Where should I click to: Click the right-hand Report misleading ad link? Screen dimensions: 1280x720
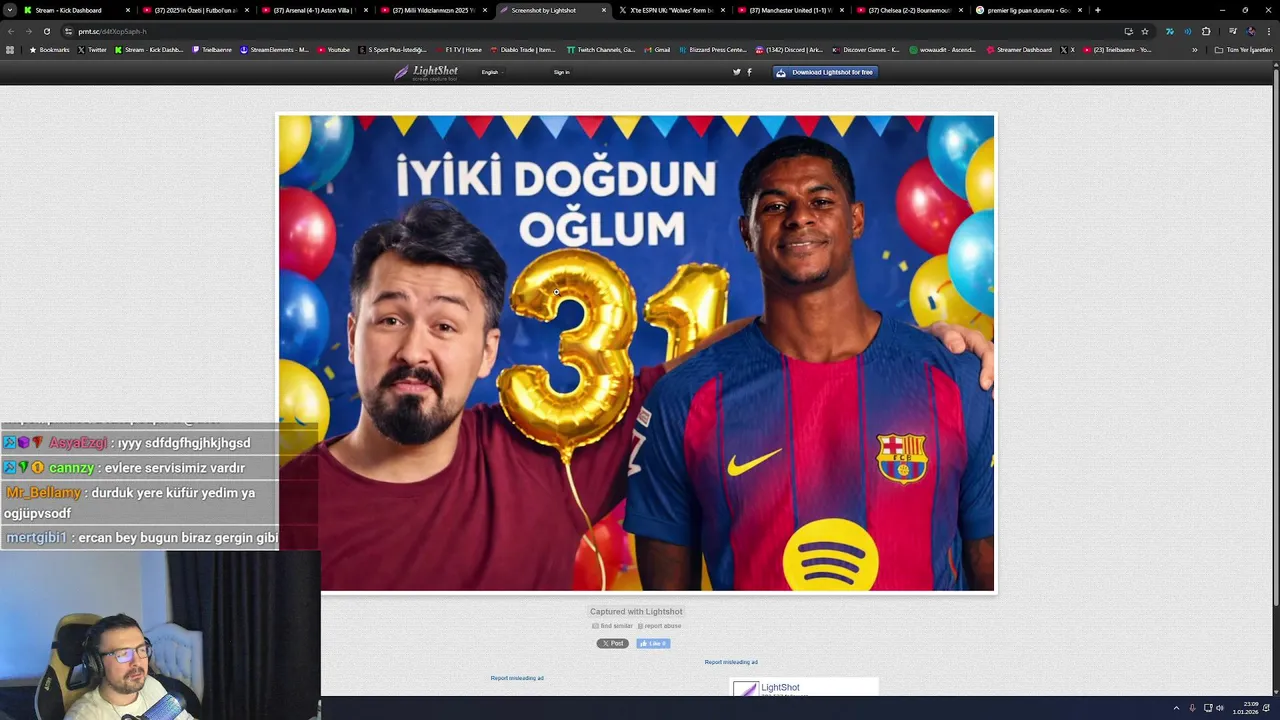731,662
